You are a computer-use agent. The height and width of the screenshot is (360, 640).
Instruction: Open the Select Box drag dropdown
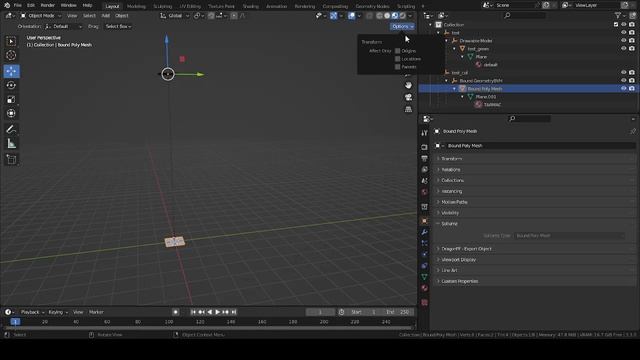click(x=118, y=26)
